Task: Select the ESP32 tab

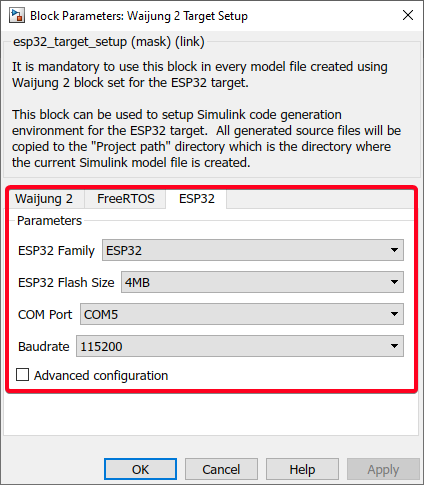Action: 197,199
